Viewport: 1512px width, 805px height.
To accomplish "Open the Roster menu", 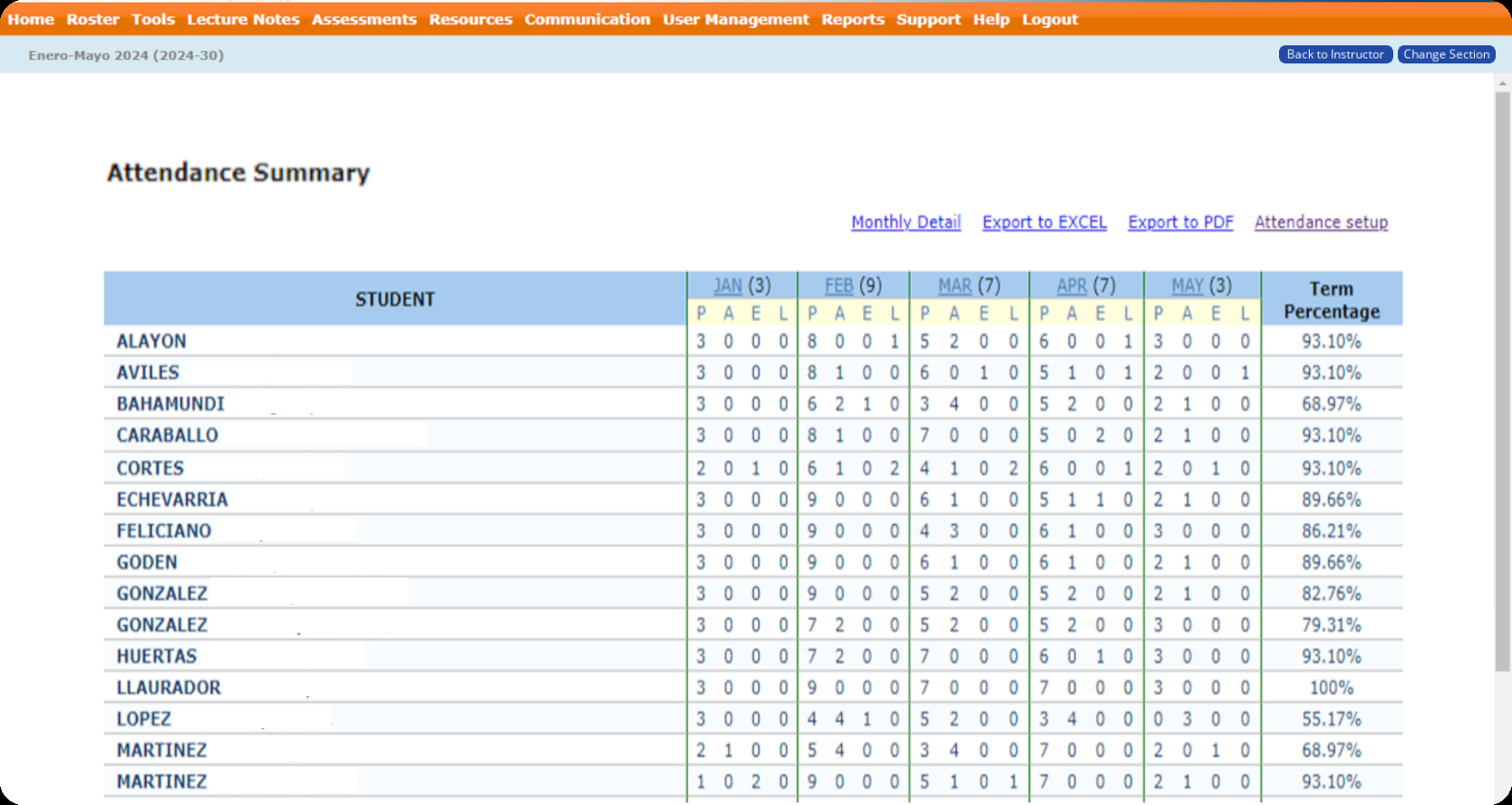I will (92, 19).
